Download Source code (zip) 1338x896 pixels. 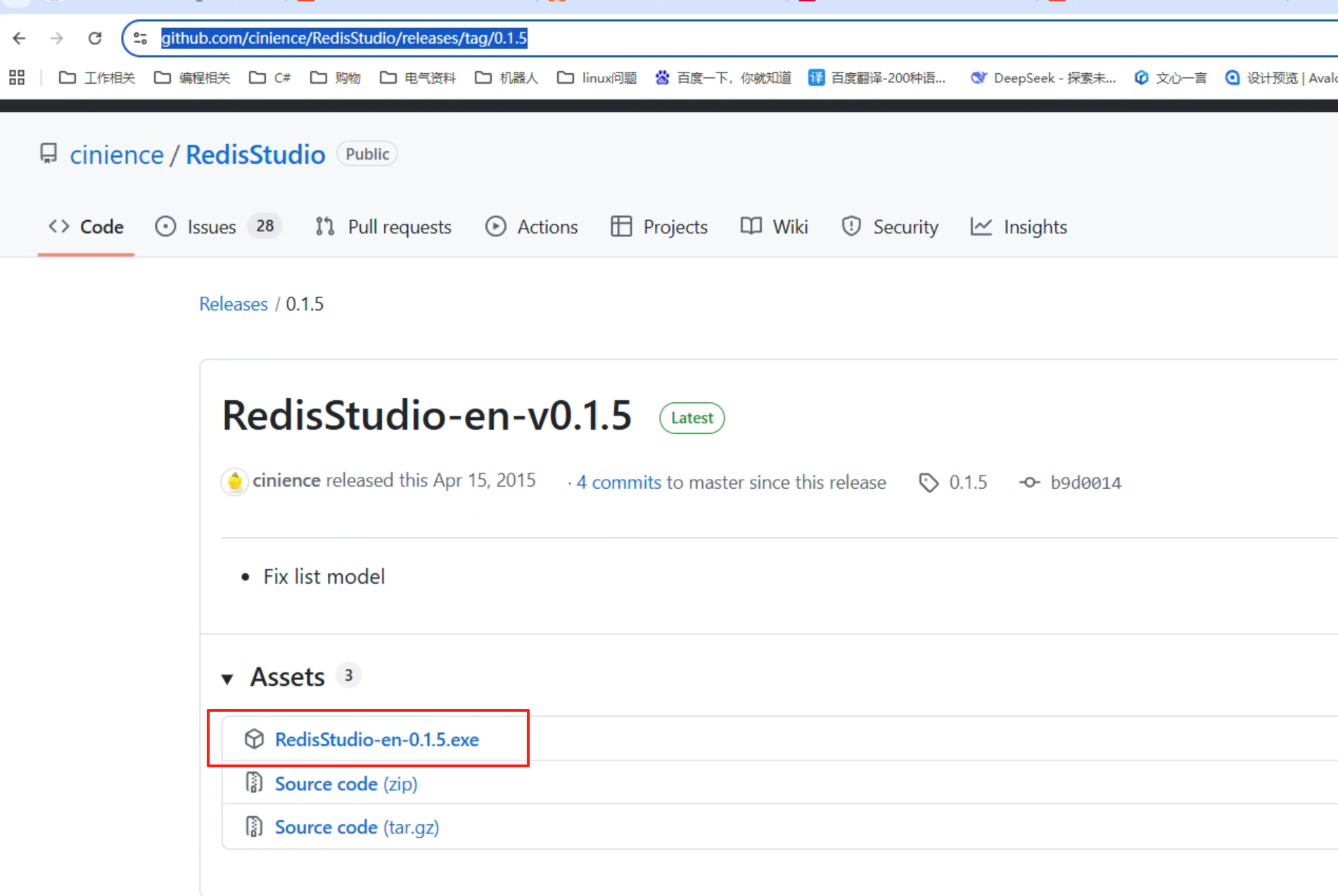tap(346, 783)
